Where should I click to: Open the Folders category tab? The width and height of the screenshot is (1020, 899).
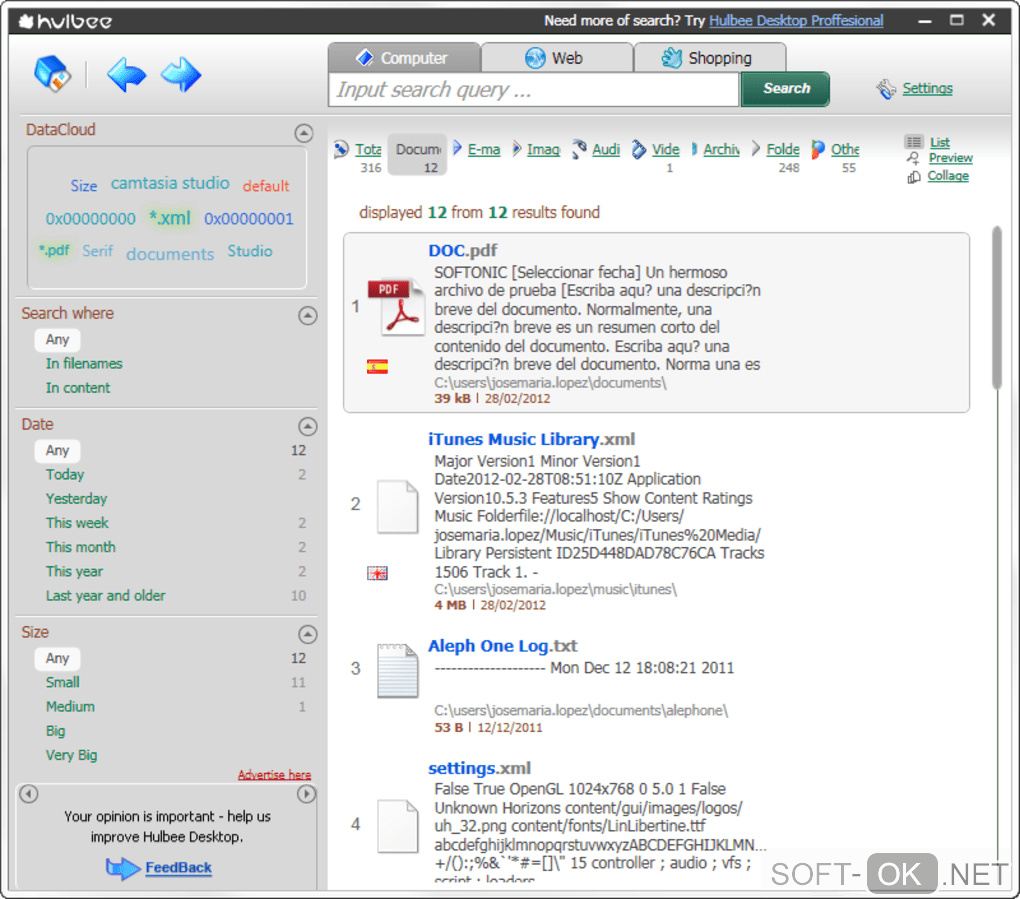point(783,150)
